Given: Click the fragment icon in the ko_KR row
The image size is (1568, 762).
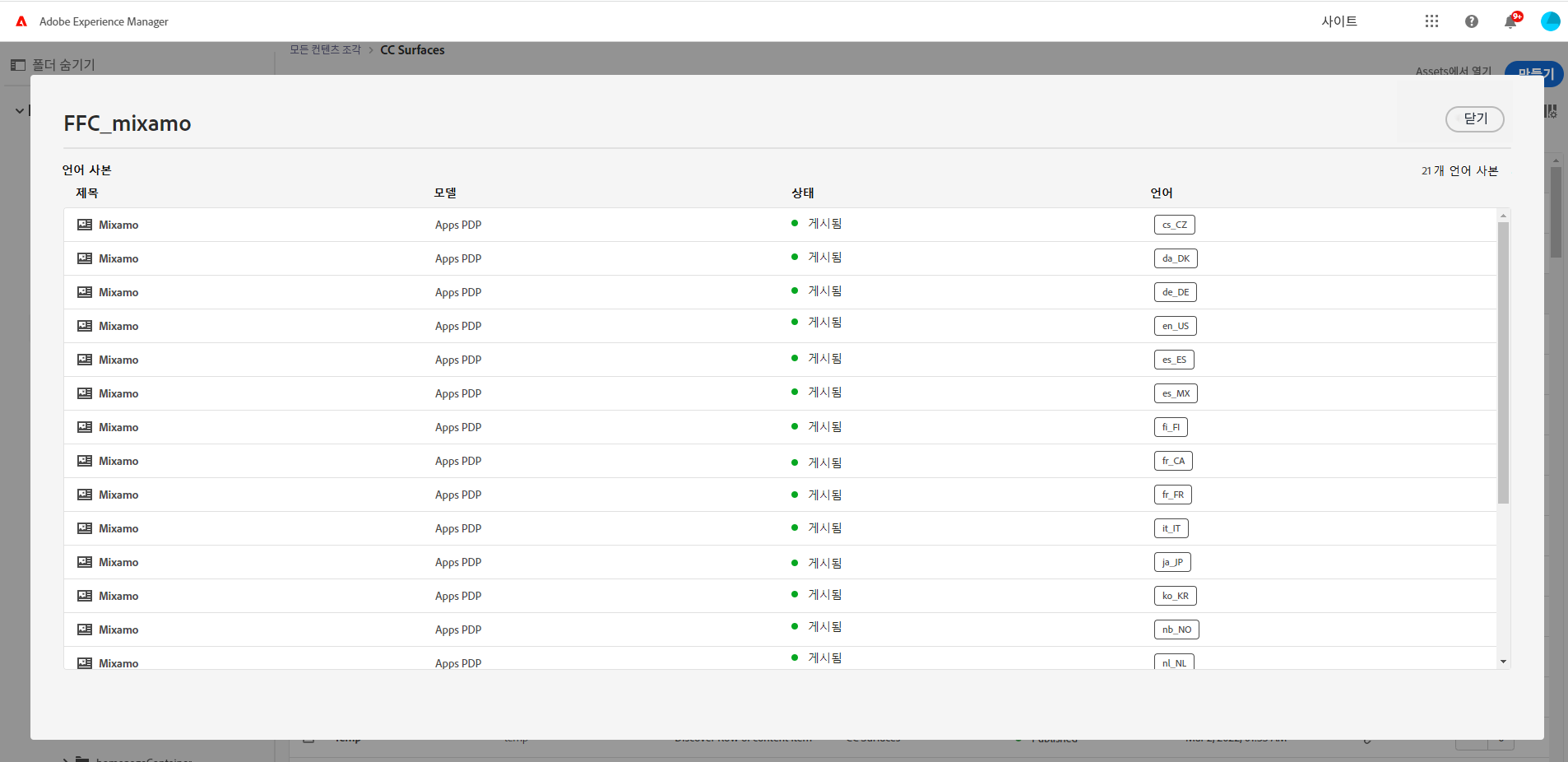Looking at the screenshot, I should coord(85,596).
